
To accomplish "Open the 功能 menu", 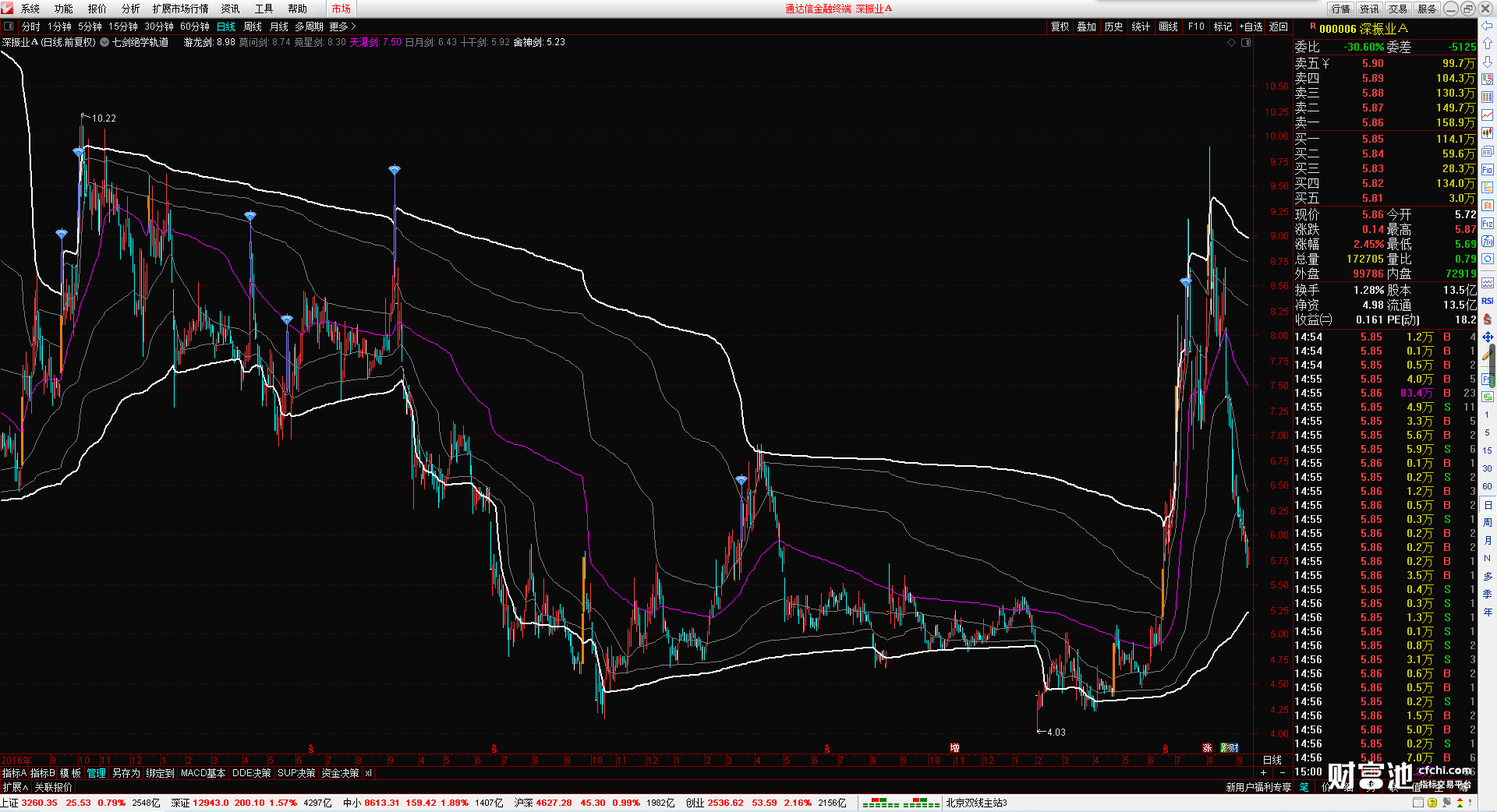I will click(x=64, y=9).
